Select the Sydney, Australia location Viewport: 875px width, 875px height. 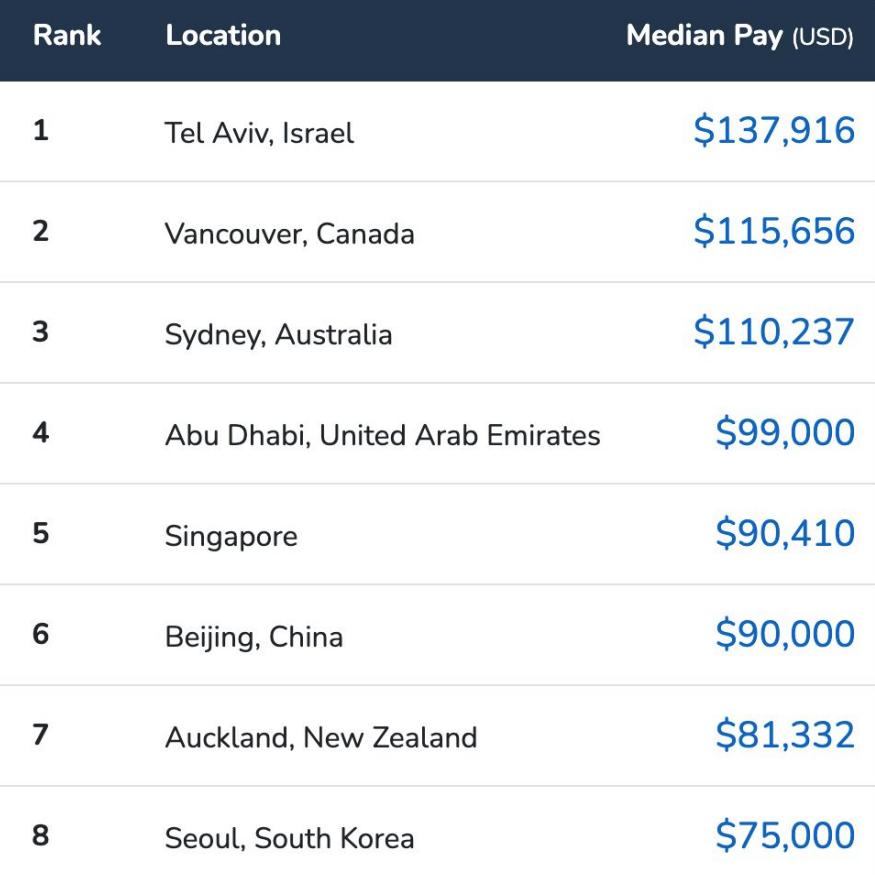(x=278, y=335)
